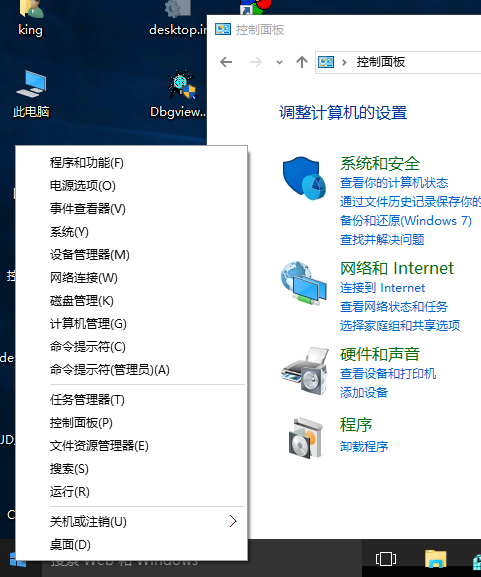Select the desktop.ini file icon
The height and width of the screenshot is (577, 481).
pos(178,9)
